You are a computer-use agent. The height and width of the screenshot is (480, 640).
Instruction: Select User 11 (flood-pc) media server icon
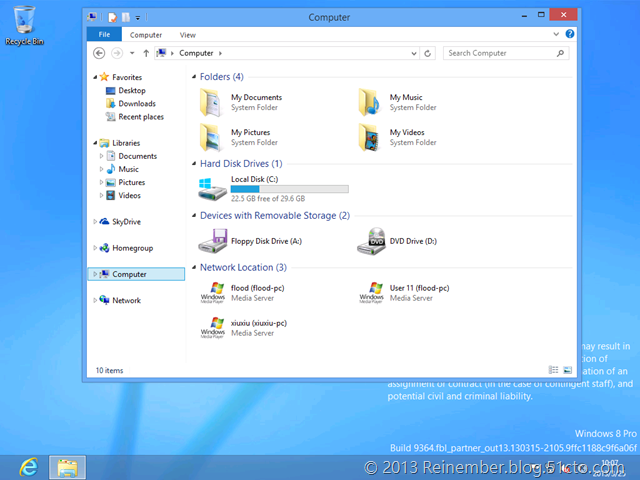click(x=371, y=293)
